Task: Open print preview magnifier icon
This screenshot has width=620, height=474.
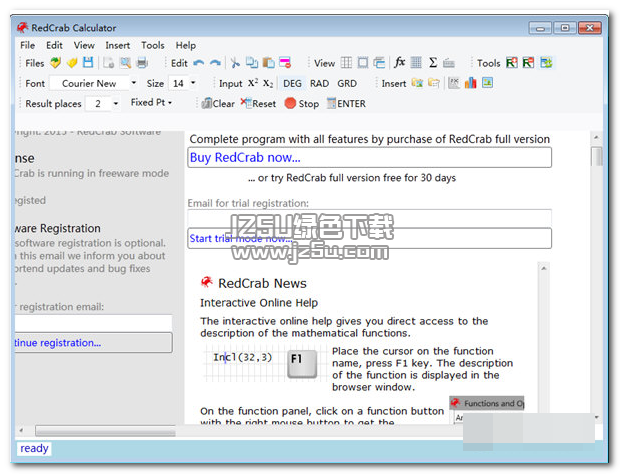Action: click(x=125, y=62)
